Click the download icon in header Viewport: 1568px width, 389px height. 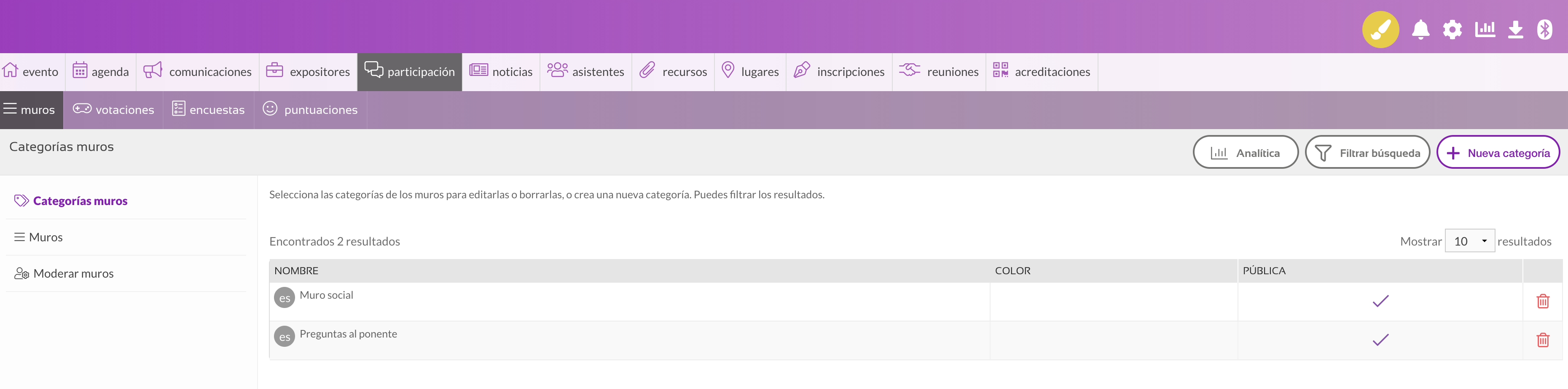click(1515, 29)
